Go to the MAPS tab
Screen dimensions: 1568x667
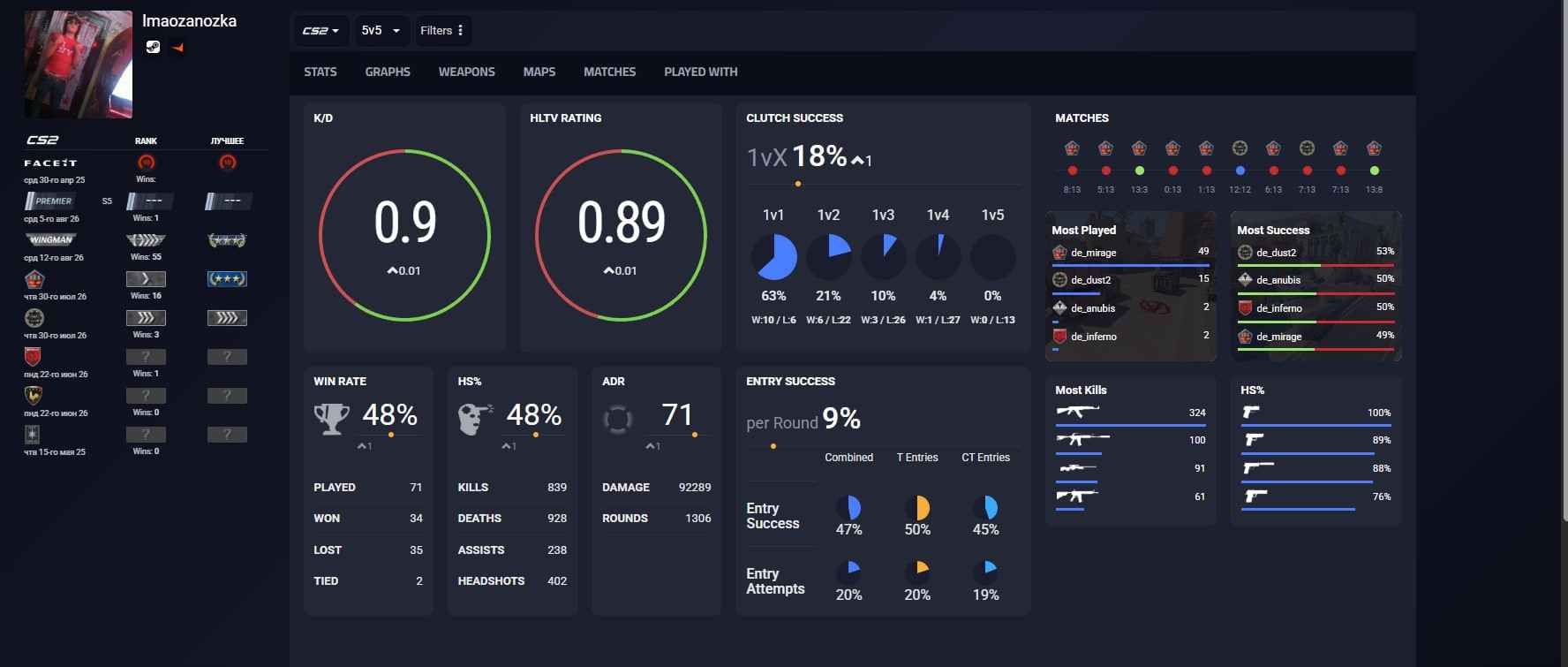539,72
